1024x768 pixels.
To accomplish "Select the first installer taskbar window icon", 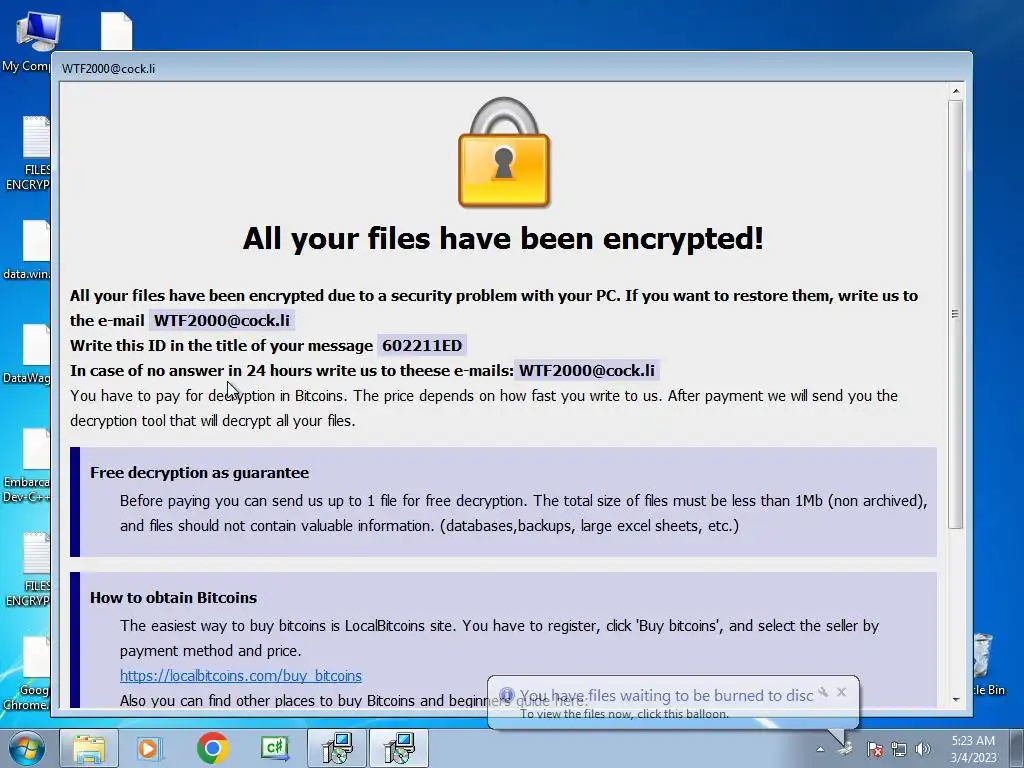I will point(338,748).
